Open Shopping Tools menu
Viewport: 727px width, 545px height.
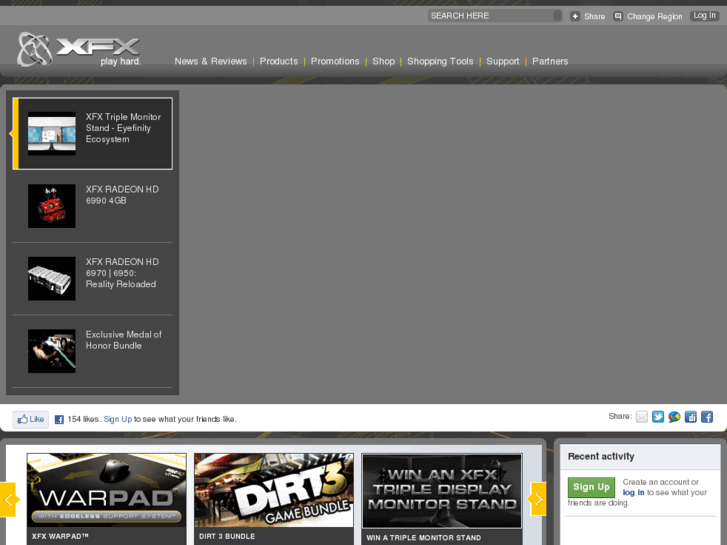pos(440,61)
